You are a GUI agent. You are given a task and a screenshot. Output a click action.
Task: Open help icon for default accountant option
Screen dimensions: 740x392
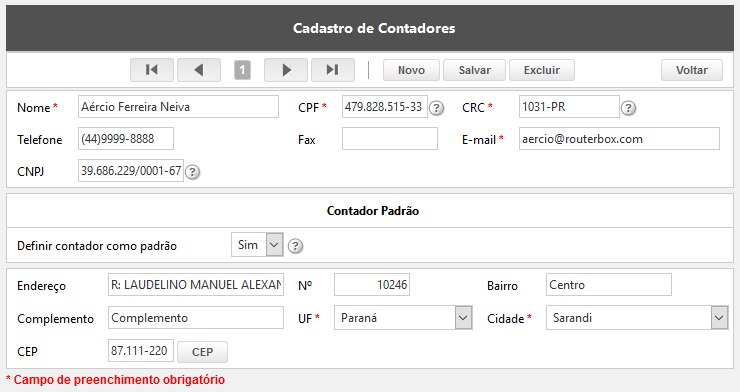[295, 246]
